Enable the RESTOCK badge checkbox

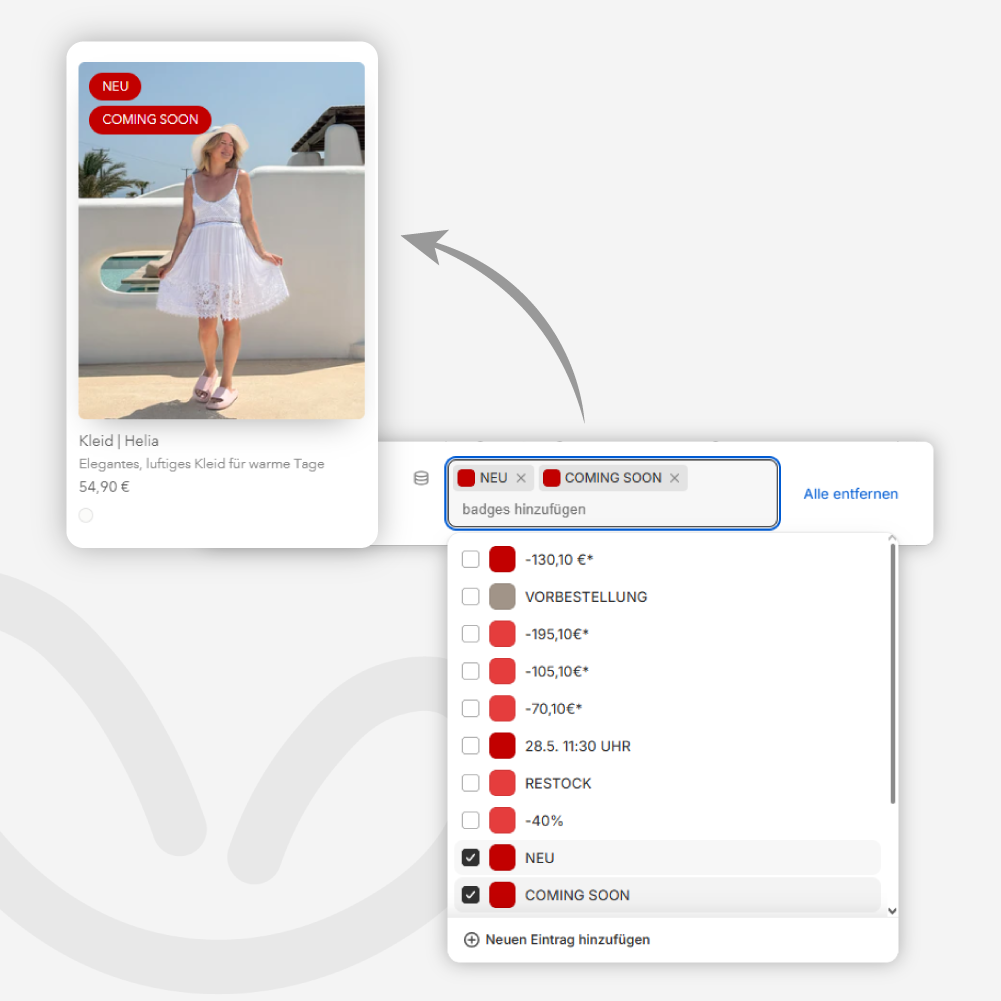tap(470, 783)
